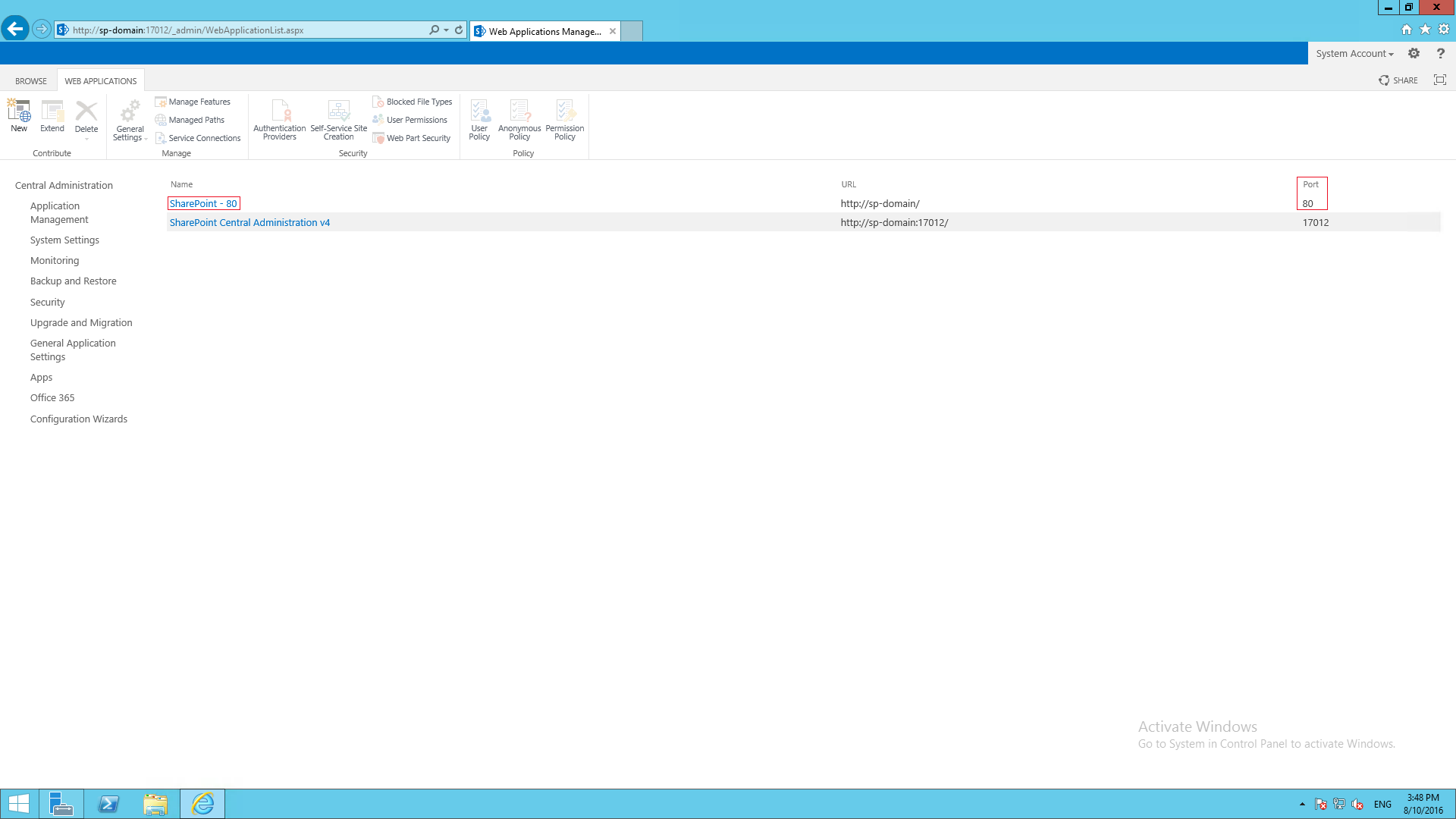Open Upgrade and Migration

tap(81, 322)
